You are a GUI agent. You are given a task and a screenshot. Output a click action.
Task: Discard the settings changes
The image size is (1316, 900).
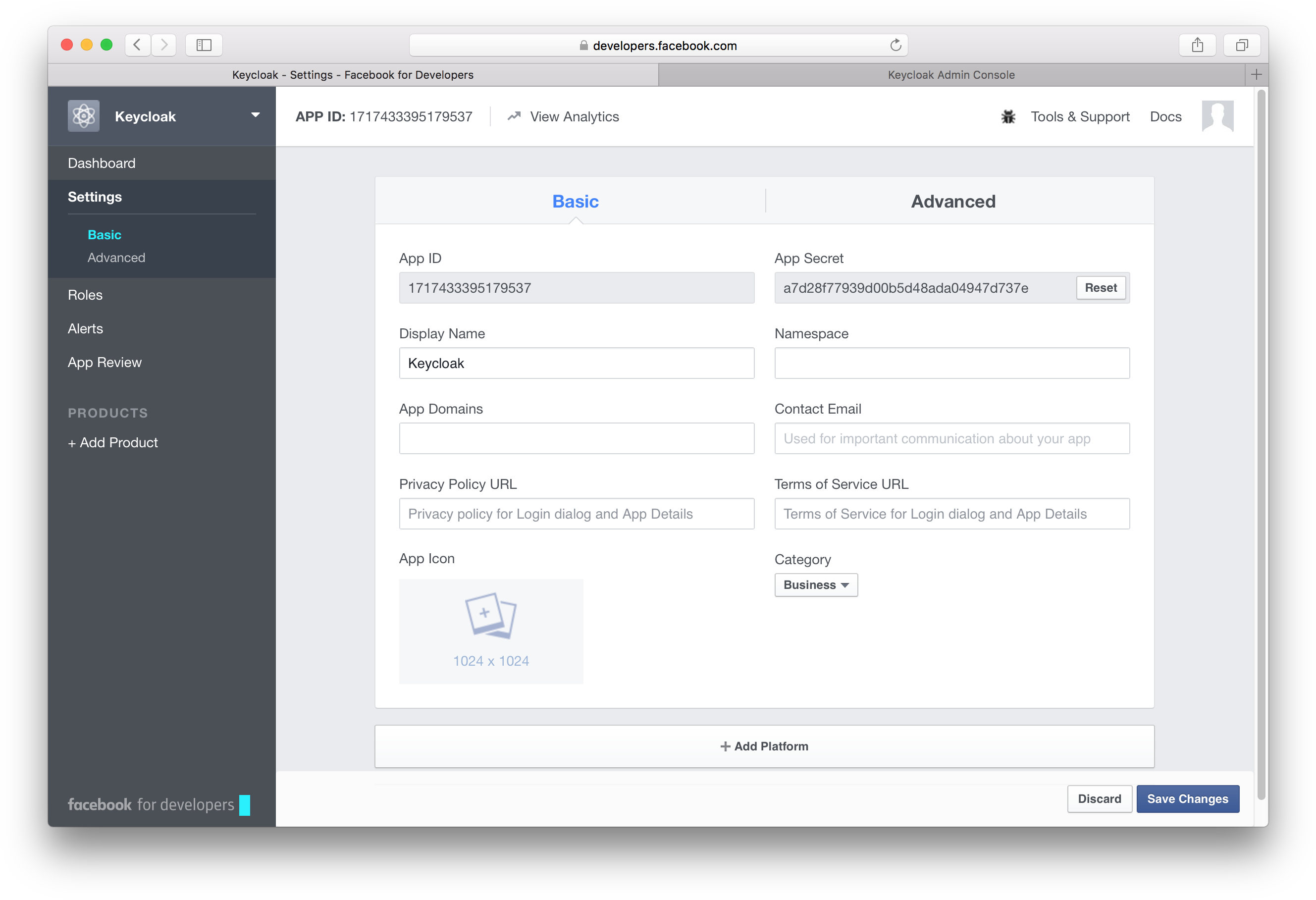1099,798
